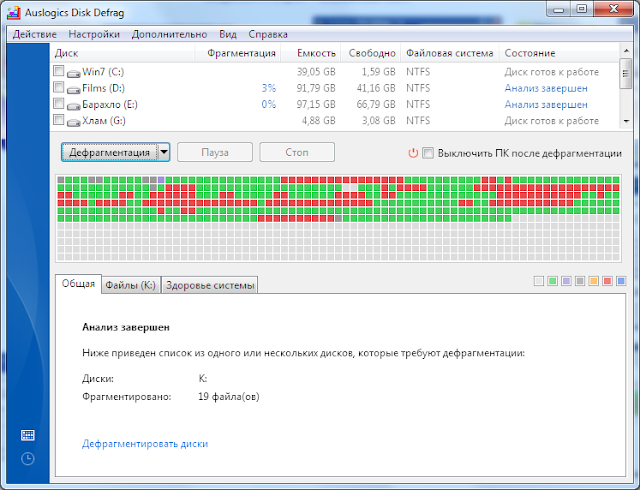This screenshot has height=490, width=640.
Task: Click the 19 файла(ов) value
Action: pos(229,396)
